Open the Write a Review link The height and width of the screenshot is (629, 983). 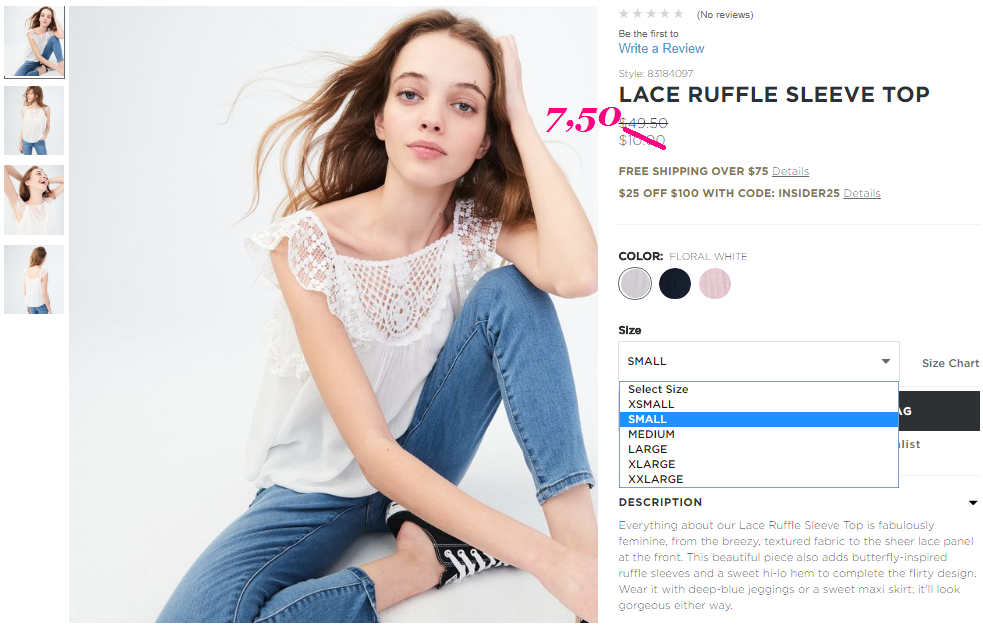pos(661,48)
